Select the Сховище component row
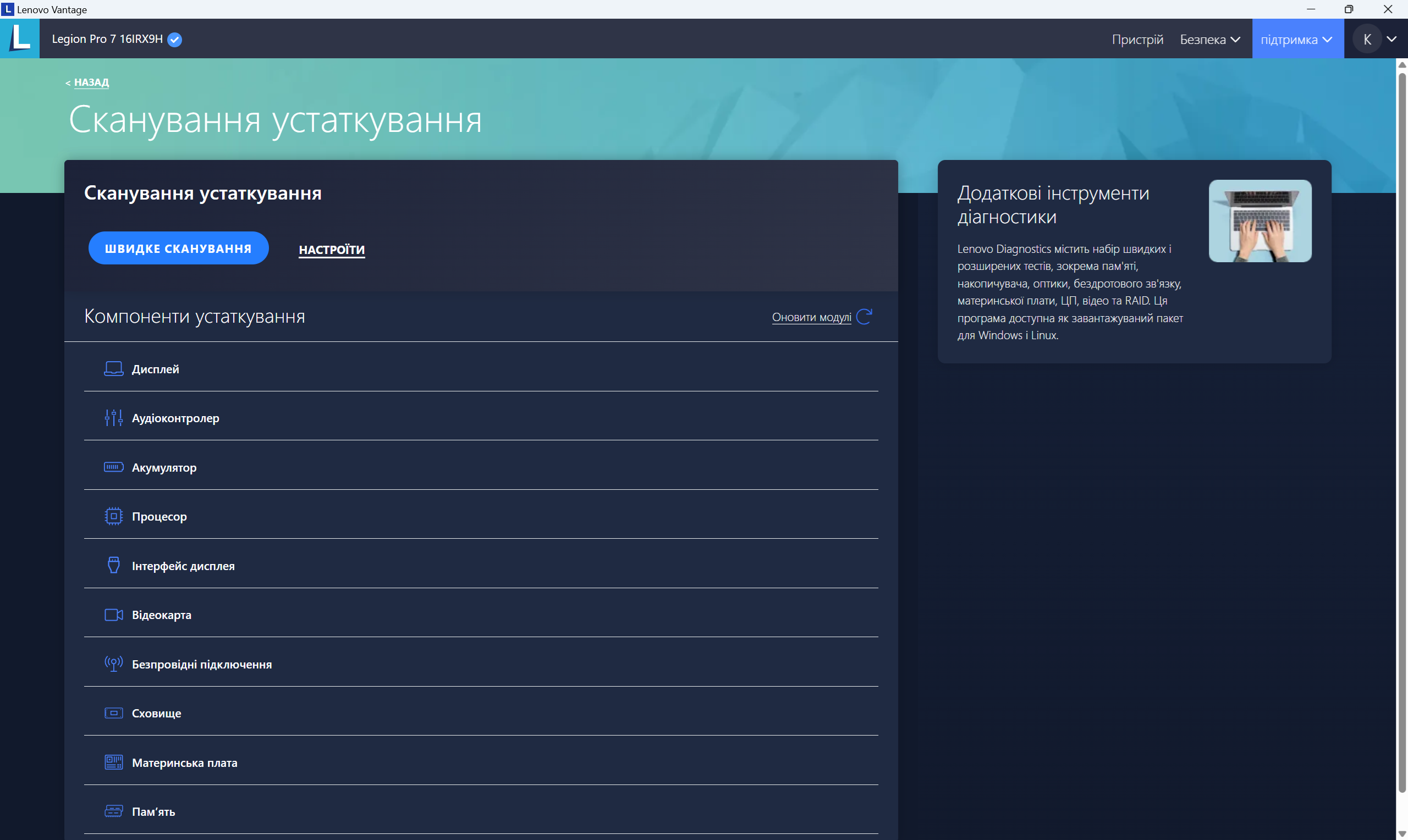The width and height of the screenshot is (1408, 840). (x=481, y=713)
